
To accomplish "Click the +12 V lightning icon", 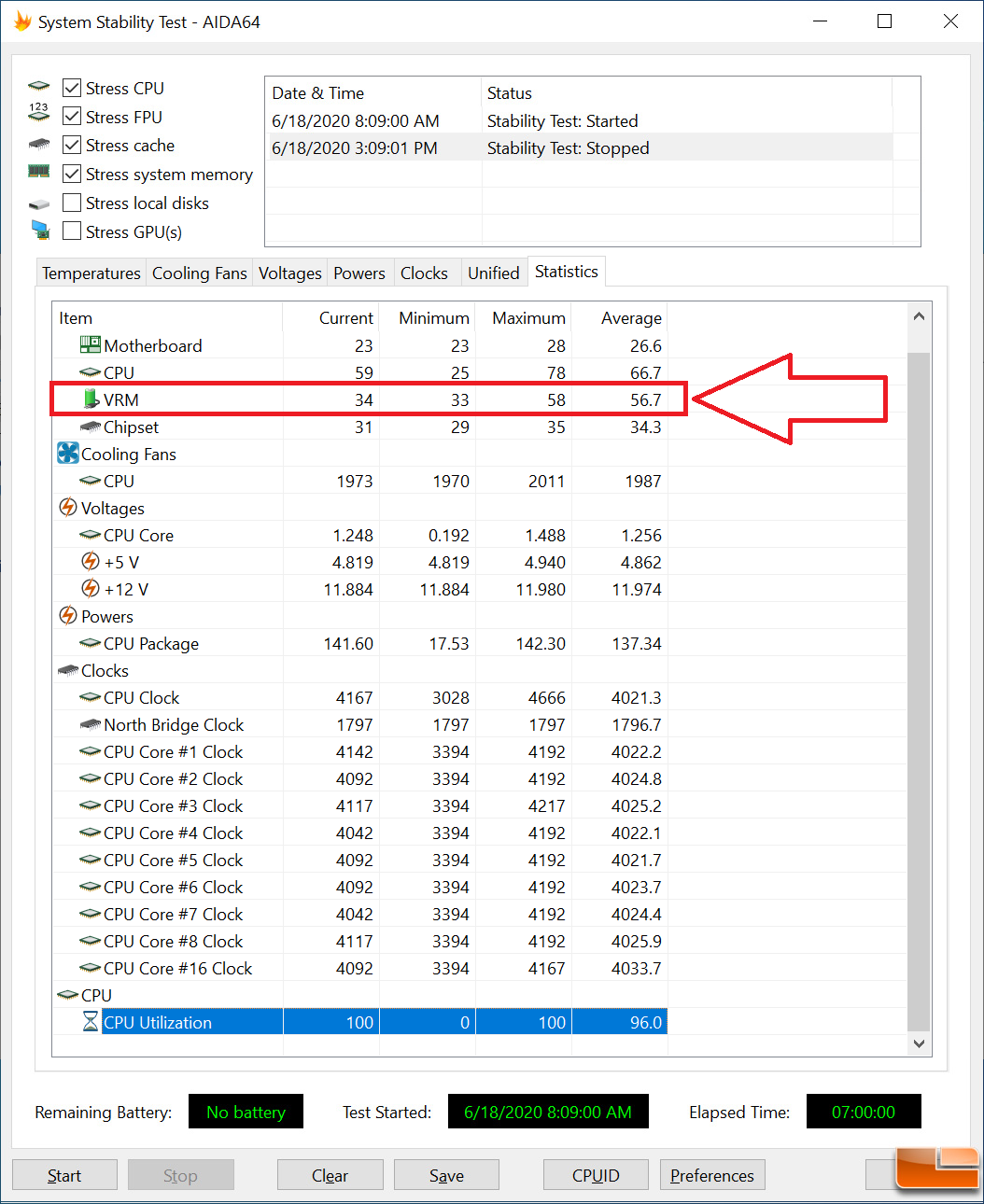I will 91,588.
